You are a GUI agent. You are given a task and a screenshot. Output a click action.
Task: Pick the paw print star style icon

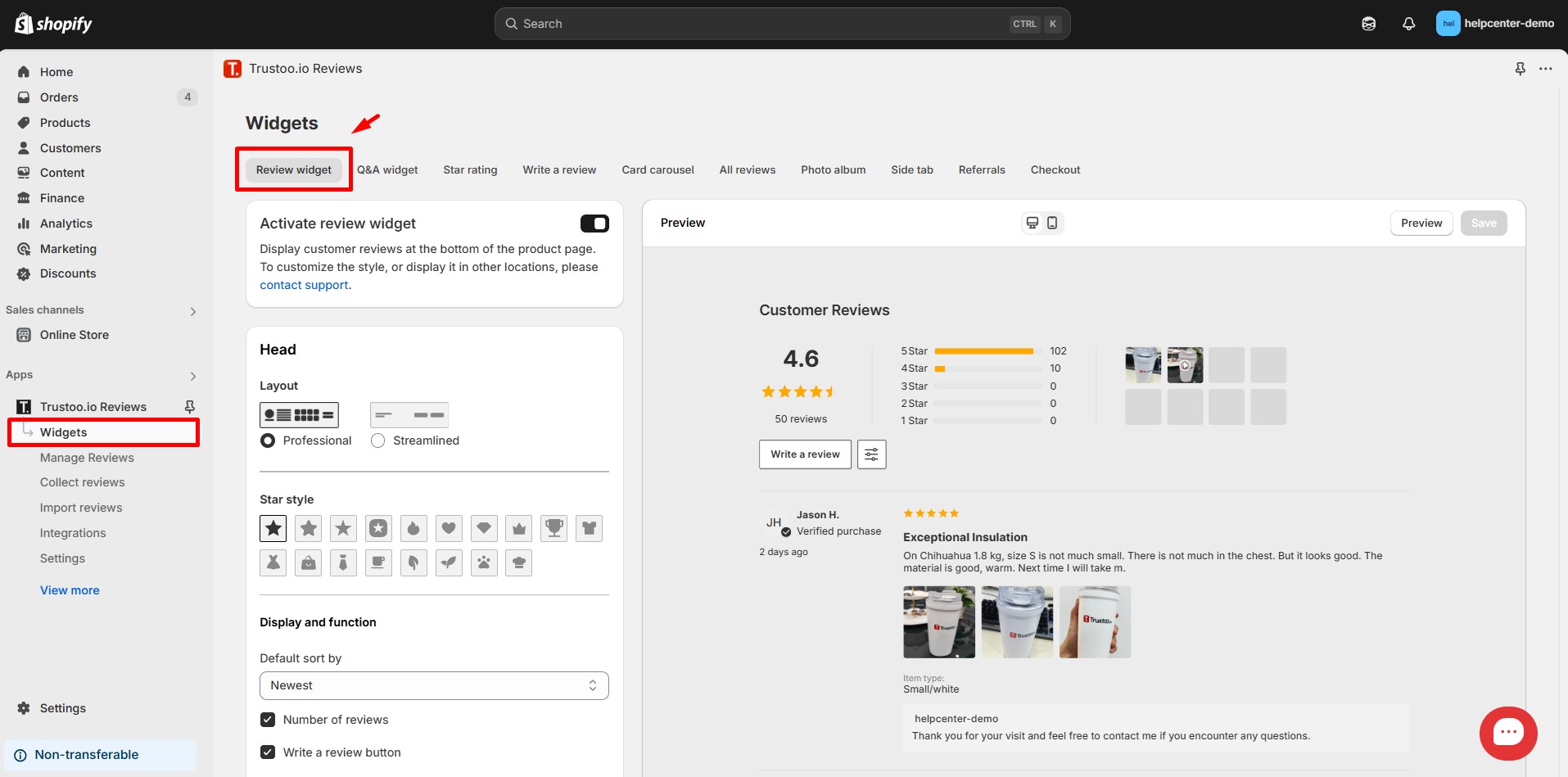coord(484,562)
